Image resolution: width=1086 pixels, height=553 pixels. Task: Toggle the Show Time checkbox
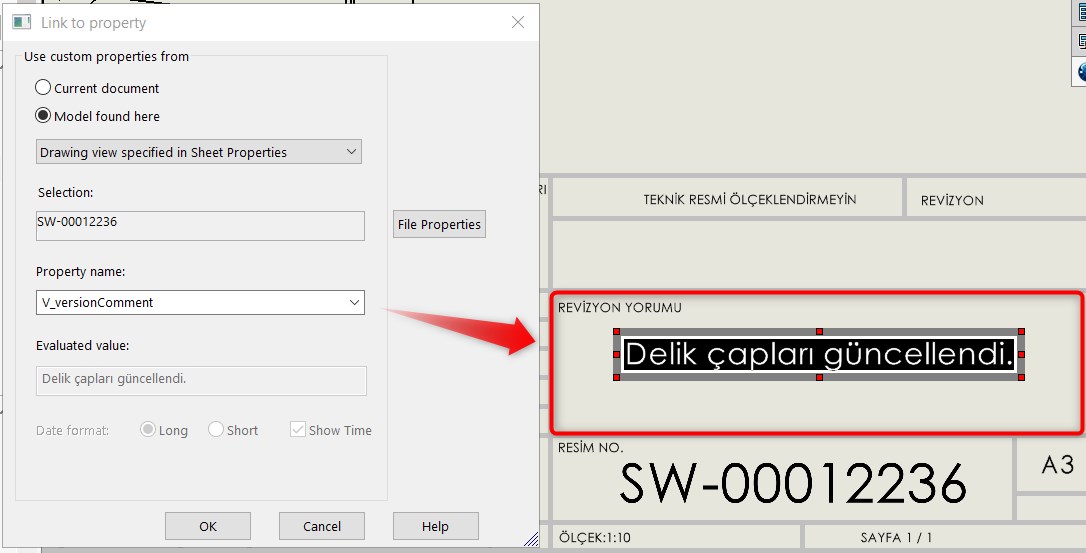[x=298, y=430]
